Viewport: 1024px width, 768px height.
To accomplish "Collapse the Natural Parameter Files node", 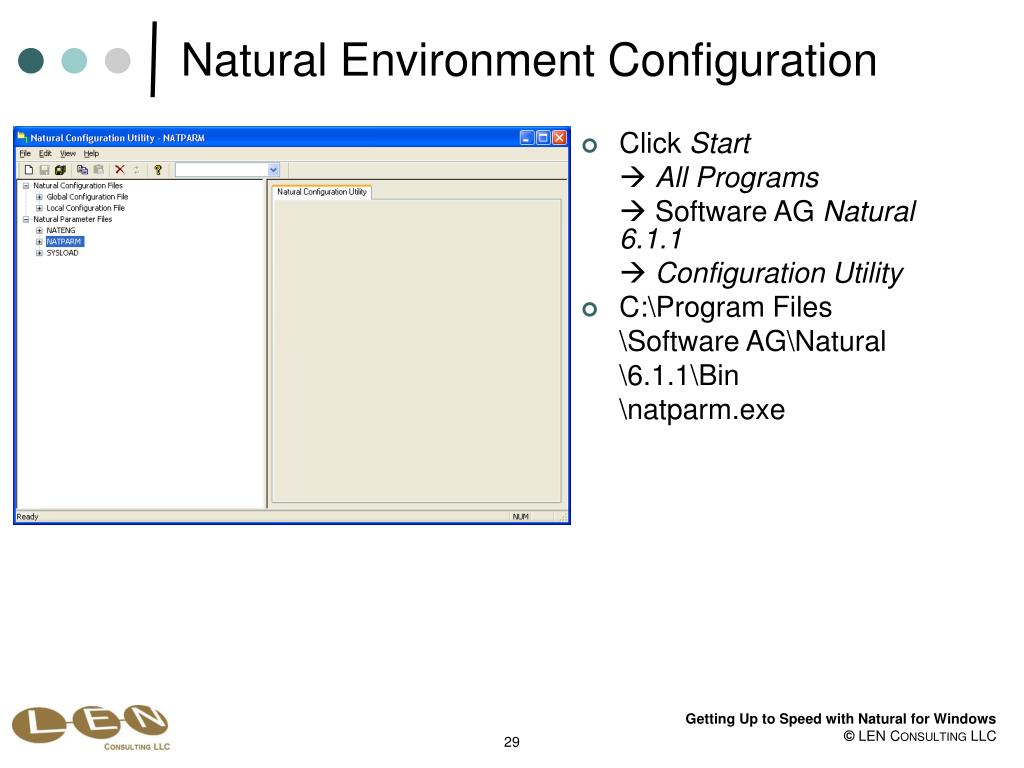I will tap(26, 219).
